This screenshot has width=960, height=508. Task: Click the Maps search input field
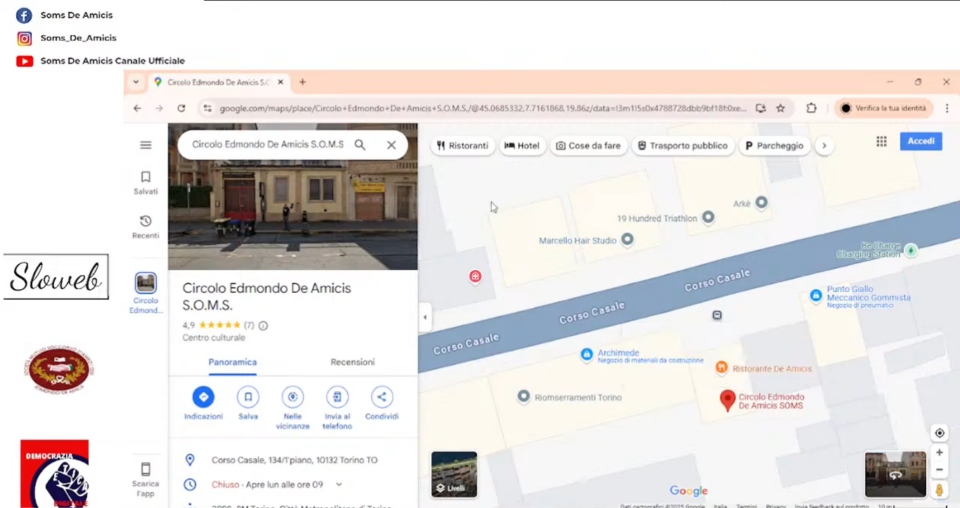coord(267,145)
